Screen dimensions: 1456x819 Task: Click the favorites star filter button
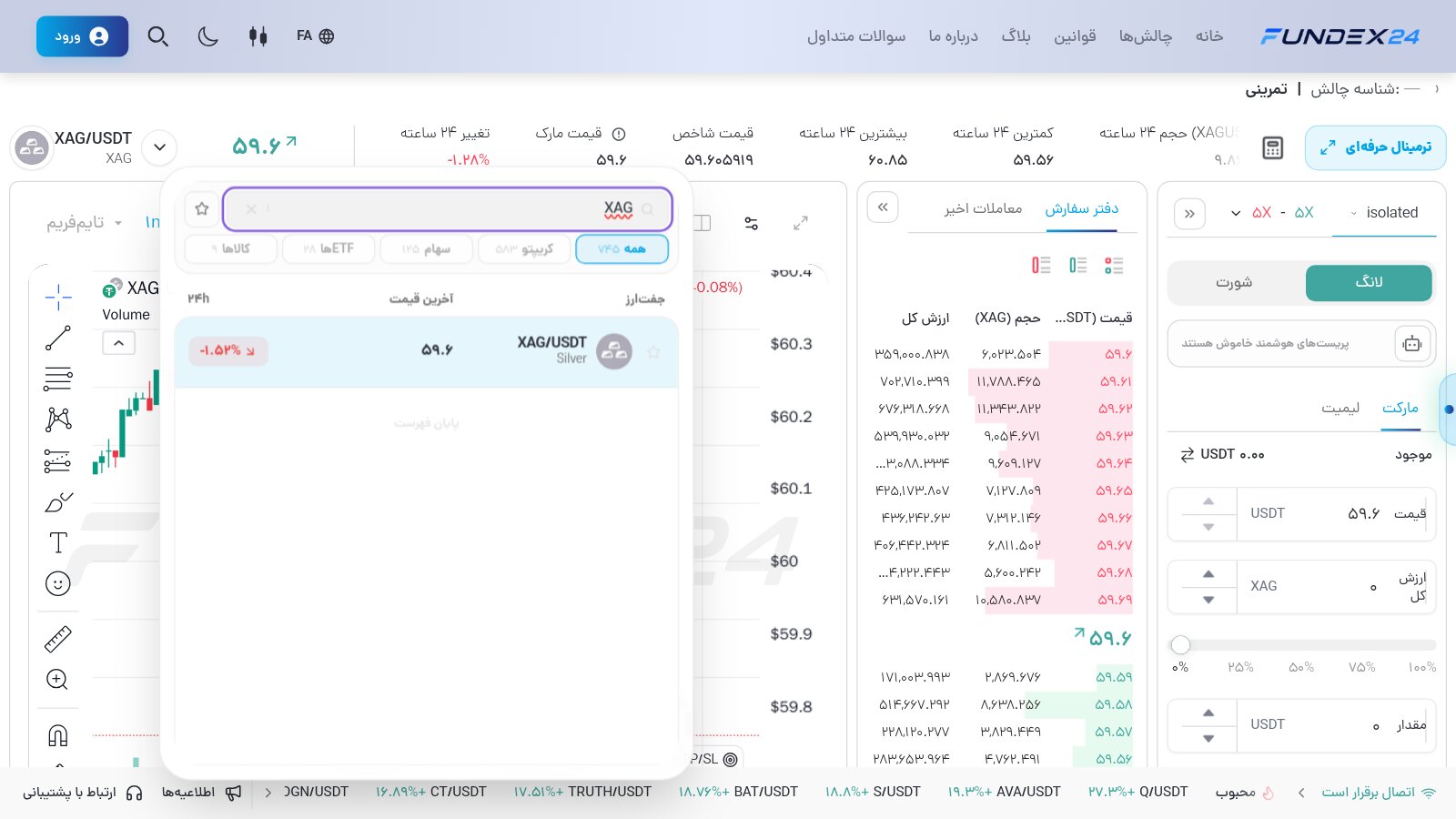(202, 209)
